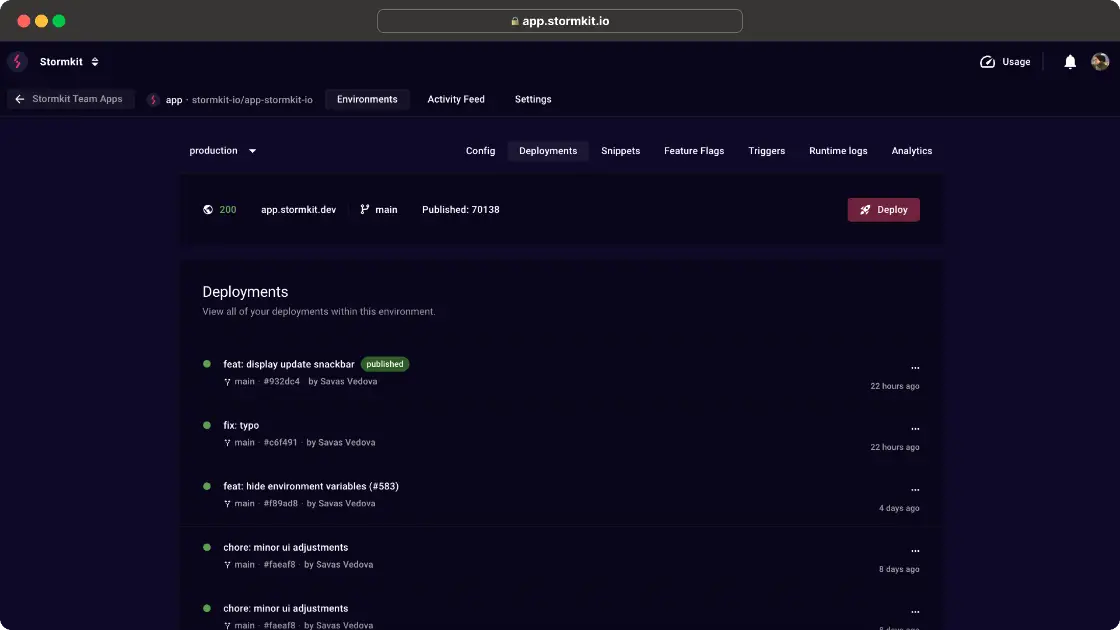1120x630 pixels.
Task: Open more options for display update snackbar
Action: [915, 368]
